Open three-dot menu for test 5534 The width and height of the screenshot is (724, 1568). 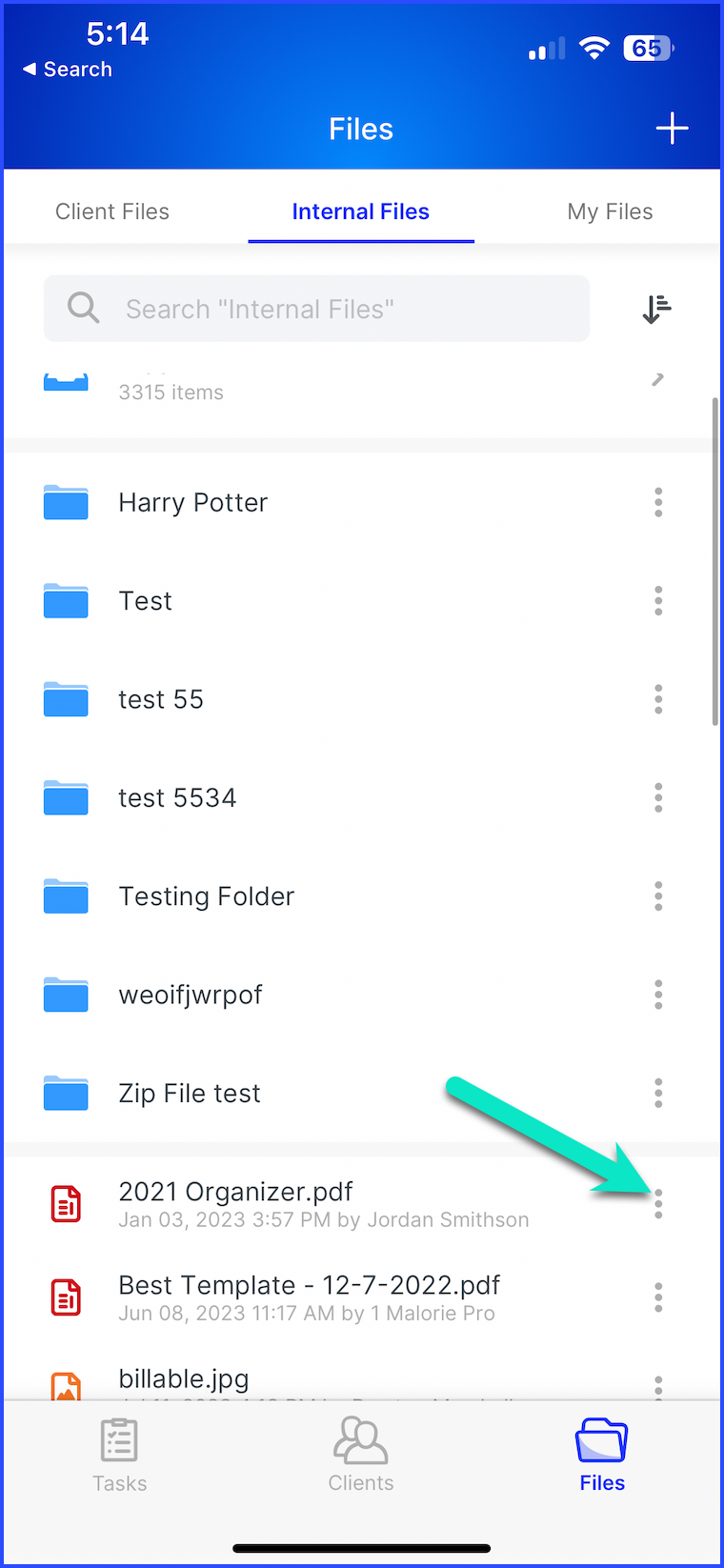click(658, 797)
